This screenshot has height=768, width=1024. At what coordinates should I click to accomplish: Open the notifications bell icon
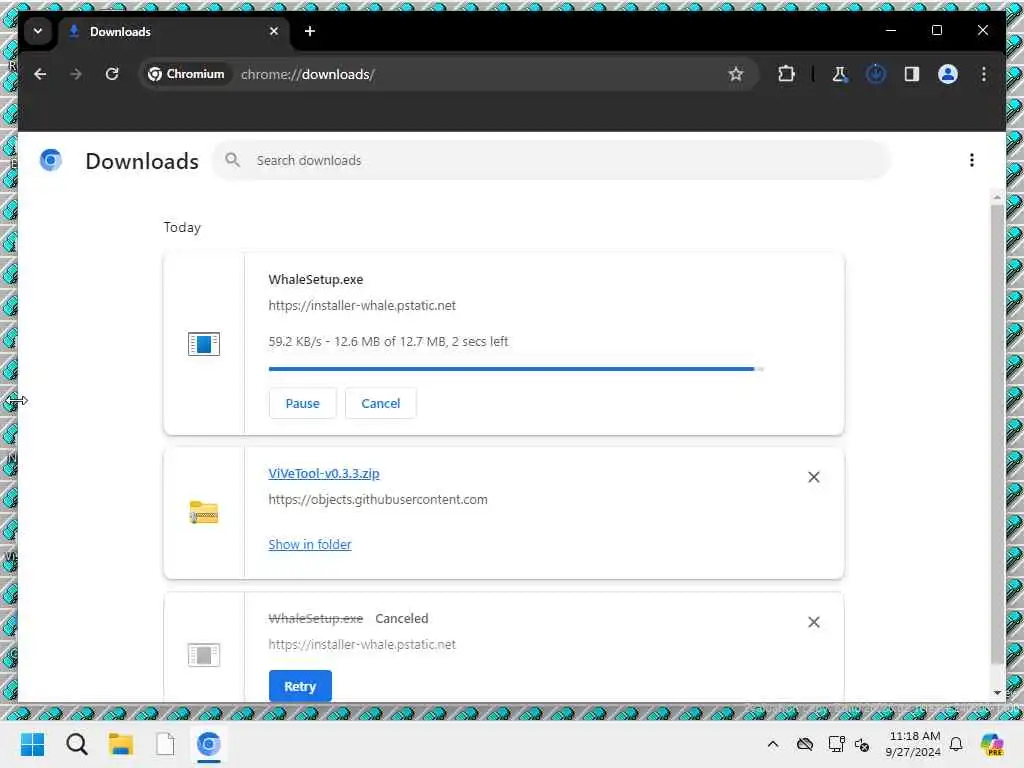[x=956, y=744]
